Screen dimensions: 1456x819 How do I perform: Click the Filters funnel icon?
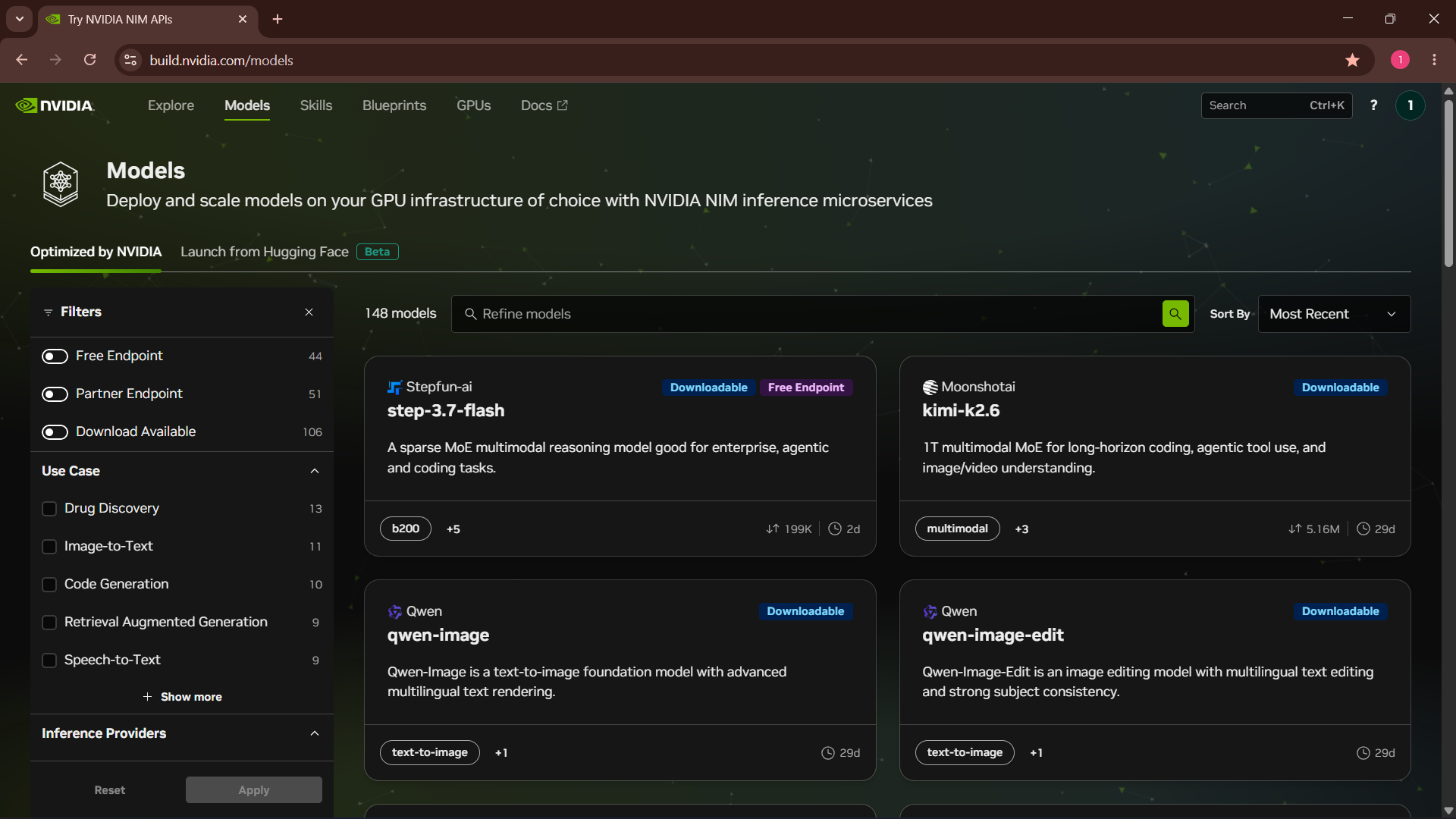(48, 312)
